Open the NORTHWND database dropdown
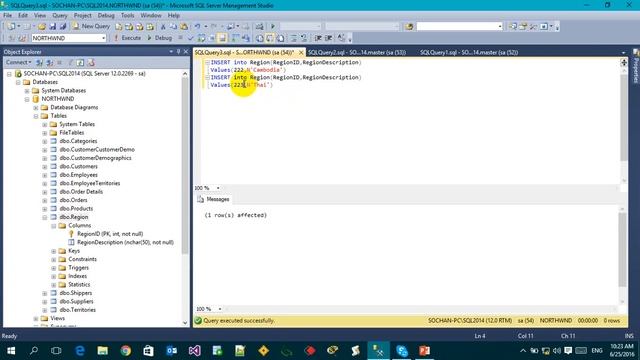Viewport: 640px width, 360px height. [103, 38]
